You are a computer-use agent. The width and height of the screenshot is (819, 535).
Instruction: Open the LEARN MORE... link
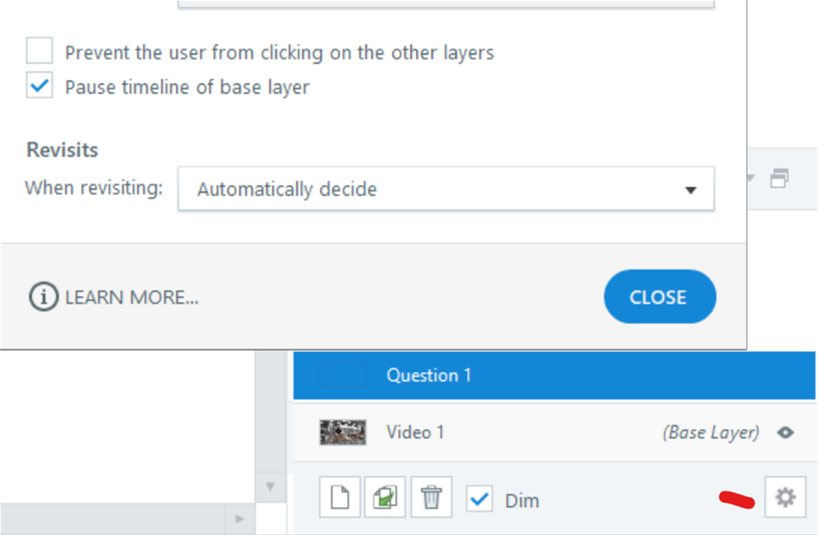[132, 297]
